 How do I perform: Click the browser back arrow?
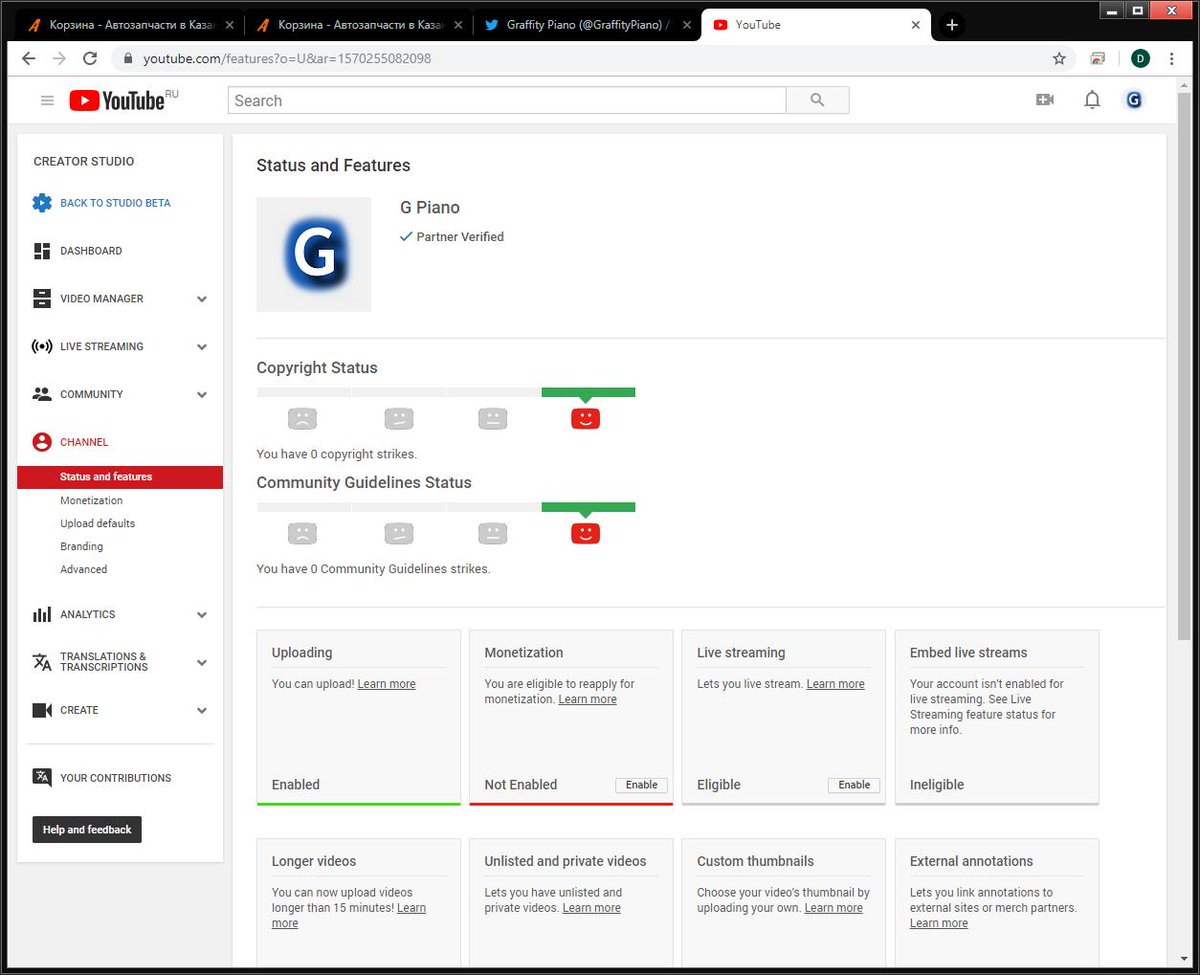point(28,59)
